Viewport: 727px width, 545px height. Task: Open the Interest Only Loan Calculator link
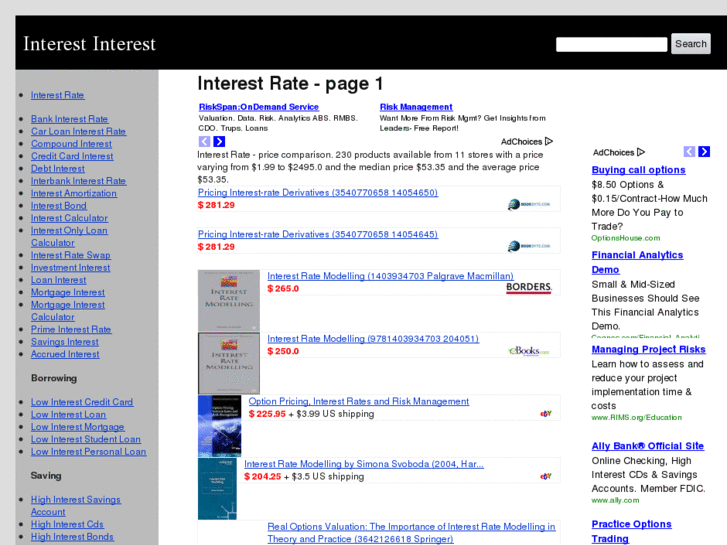coord(69,237)
